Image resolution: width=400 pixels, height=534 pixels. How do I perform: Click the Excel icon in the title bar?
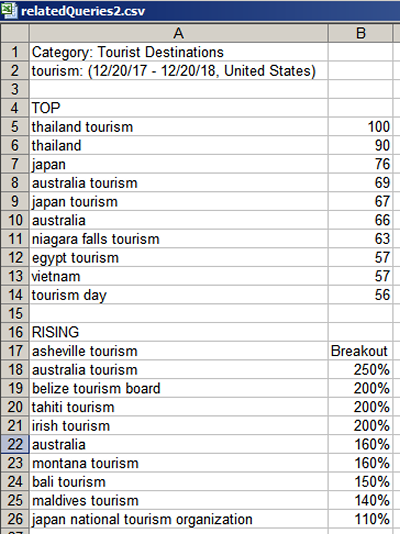point(8,11)
